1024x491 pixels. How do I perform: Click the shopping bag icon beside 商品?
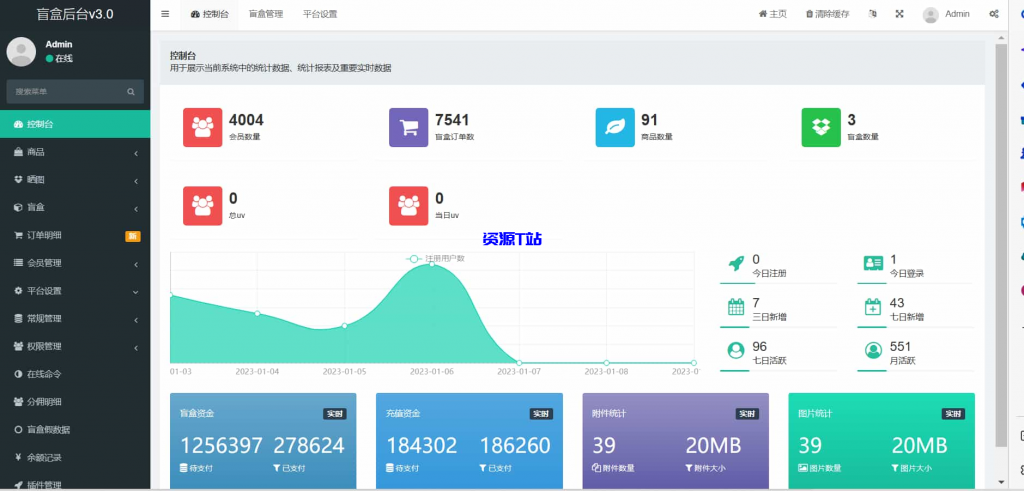pos(18,152)
